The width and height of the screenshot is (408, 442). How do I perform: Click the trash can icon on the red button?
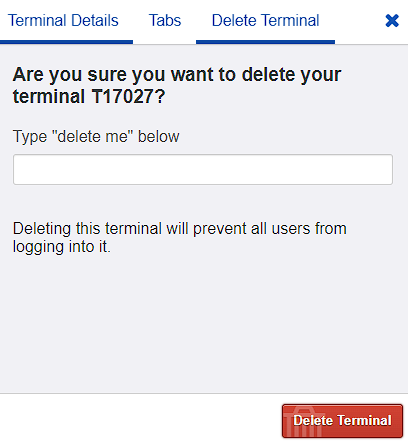[x=304, y=421]
